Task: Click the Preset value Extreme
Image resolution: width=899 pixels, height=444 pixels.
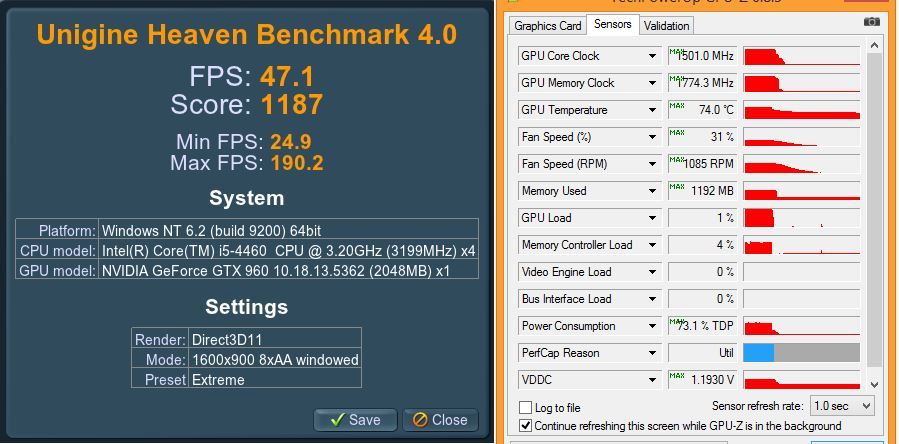Action: pyautogui.click(x=275, y=380)
